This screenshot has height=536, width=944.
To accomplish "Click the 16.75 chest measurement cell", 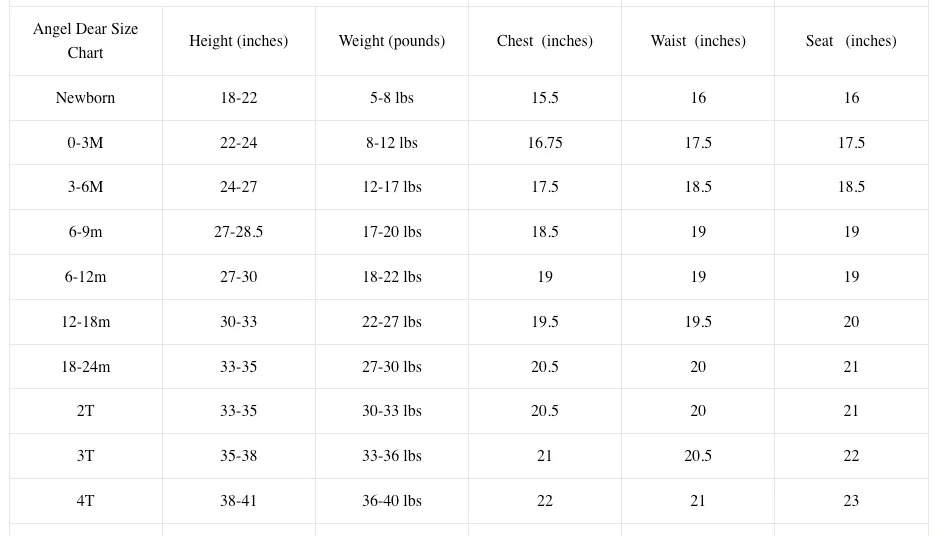I will click(545, 143).
